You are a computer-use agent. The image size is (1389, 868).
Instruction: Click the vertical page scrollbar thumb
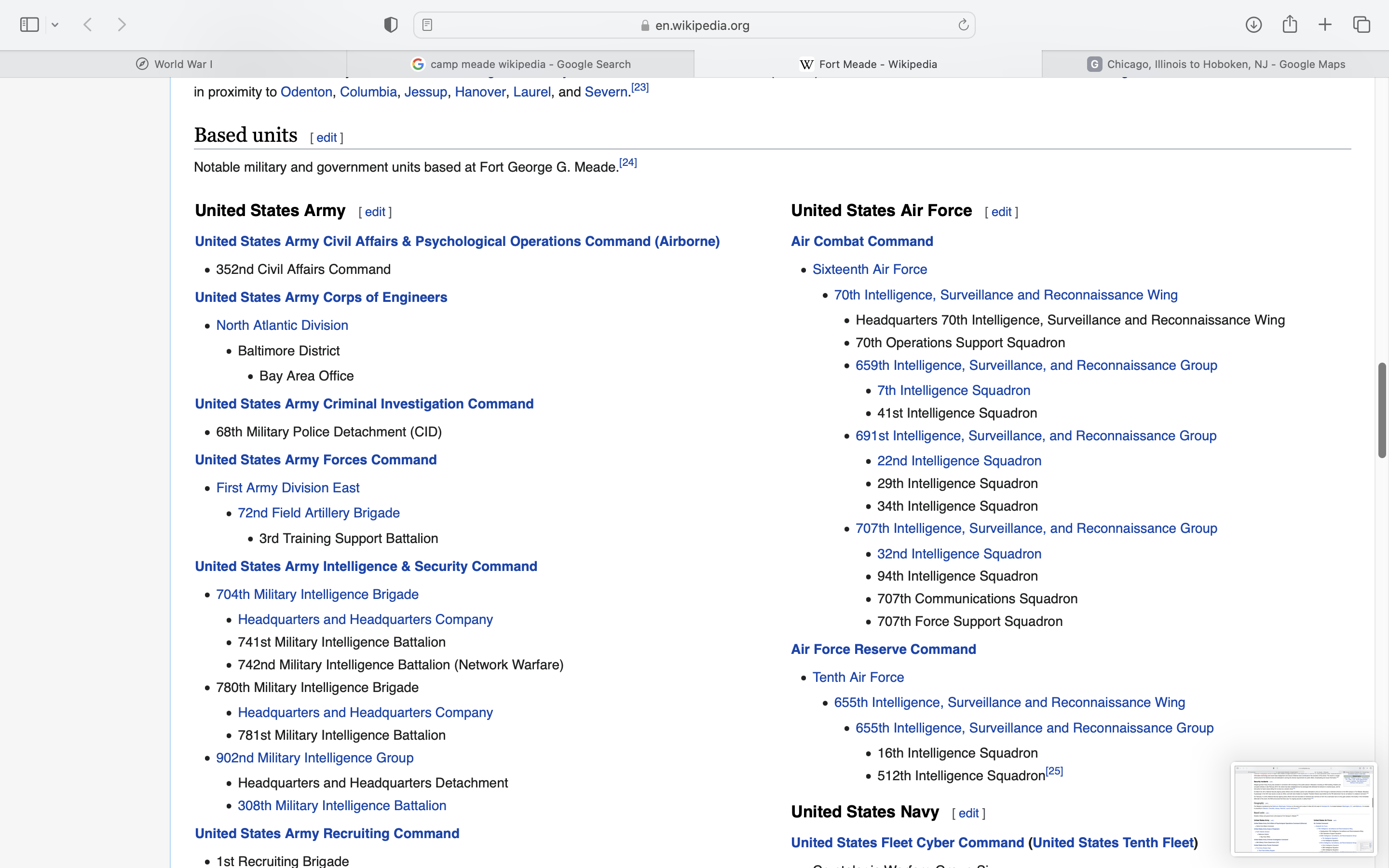pos(1382,410)
